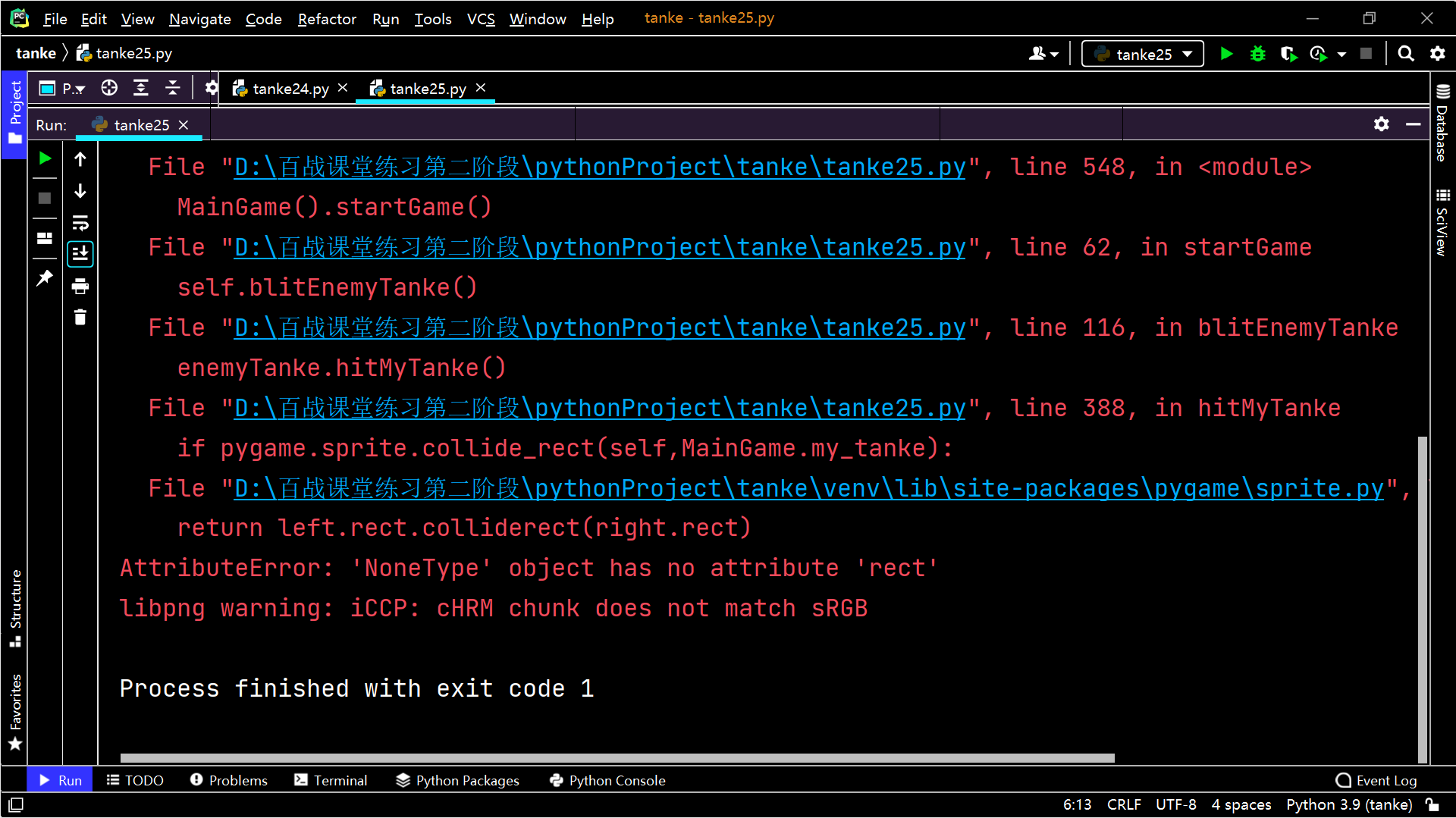
Task: Go down the stack trace
Action: [x=80, y=191]
